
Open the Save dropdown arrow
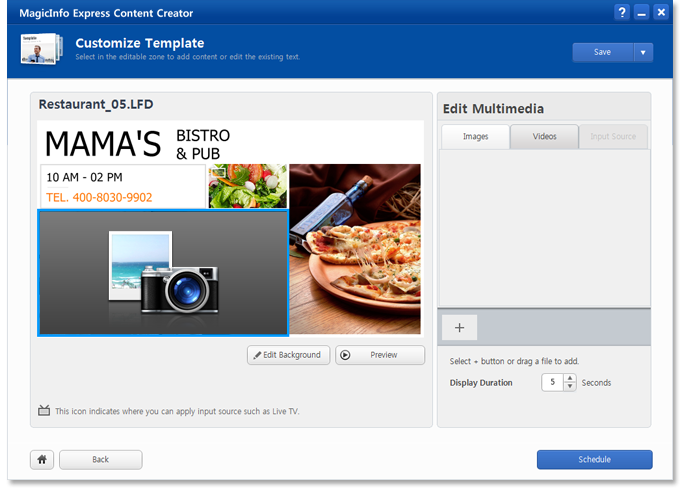643,52
